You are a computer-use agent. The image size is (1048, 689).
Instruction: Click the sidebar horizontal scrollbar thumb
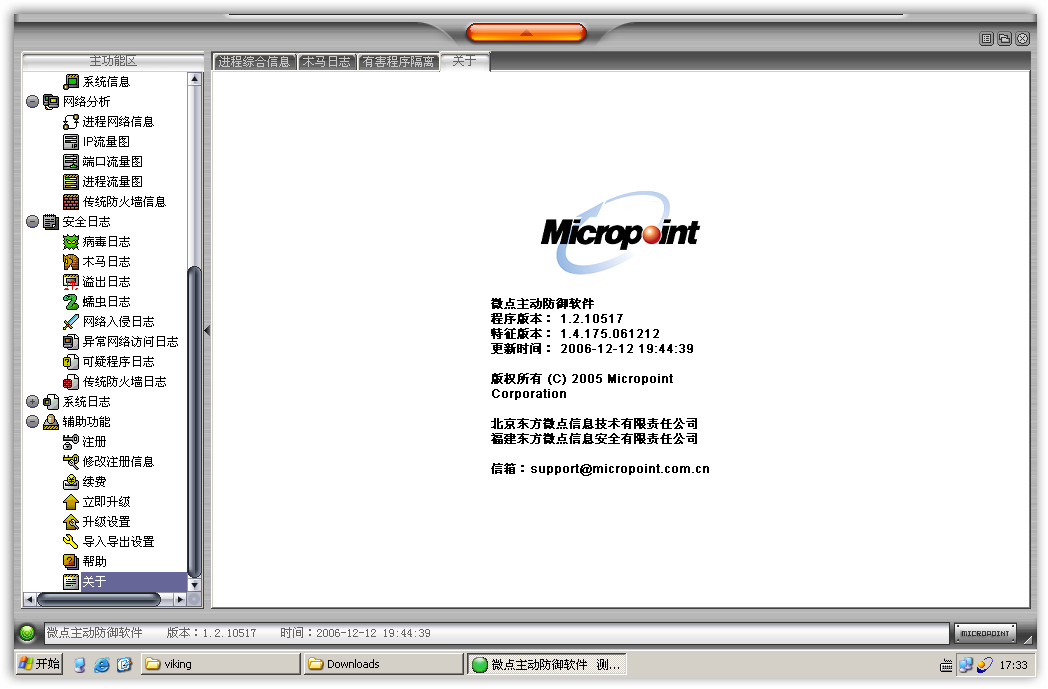[x=99, y=599]
